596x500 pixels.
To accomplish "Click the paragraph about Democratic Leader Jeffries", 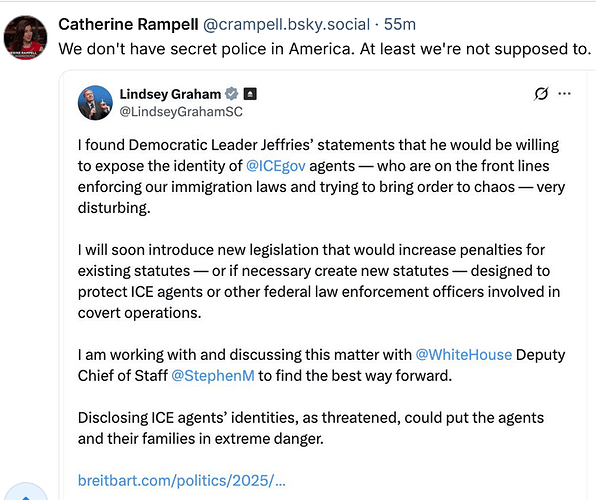I will (321, 176).
